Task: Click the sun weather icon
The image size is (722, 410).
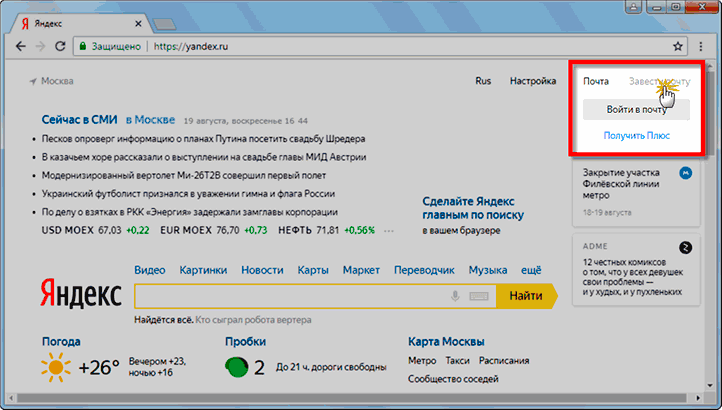Action: pyautogui.click(x=56, y=367)
